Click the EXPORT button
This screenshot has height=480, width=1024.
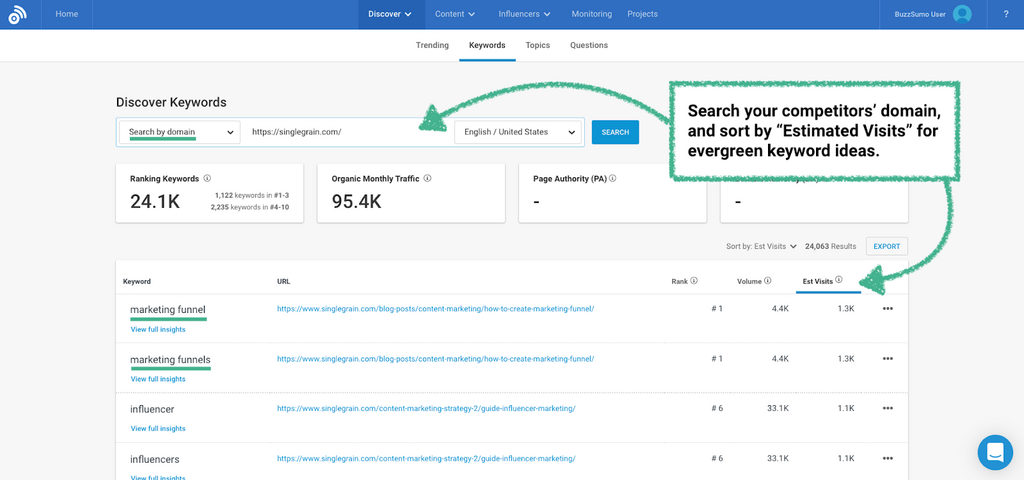(x=886, y=246)
